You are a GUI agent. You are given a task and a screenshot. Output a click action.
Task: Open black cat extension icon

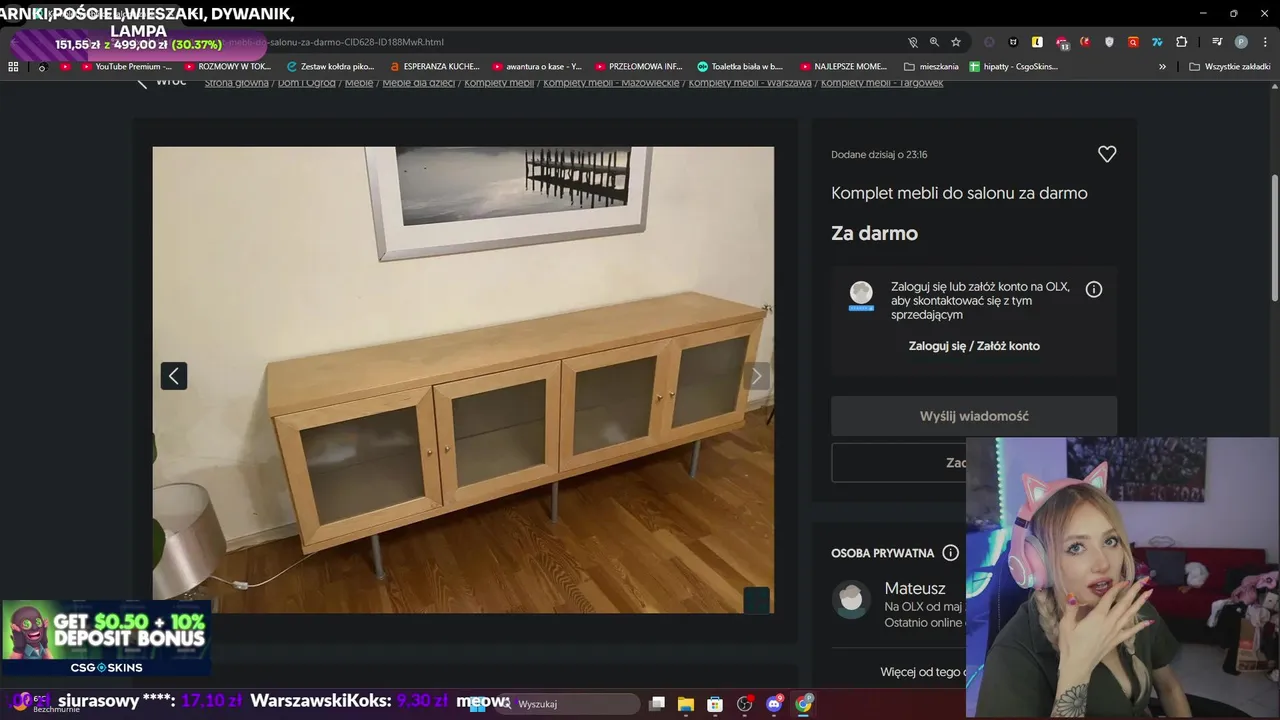coord(1013,42)
